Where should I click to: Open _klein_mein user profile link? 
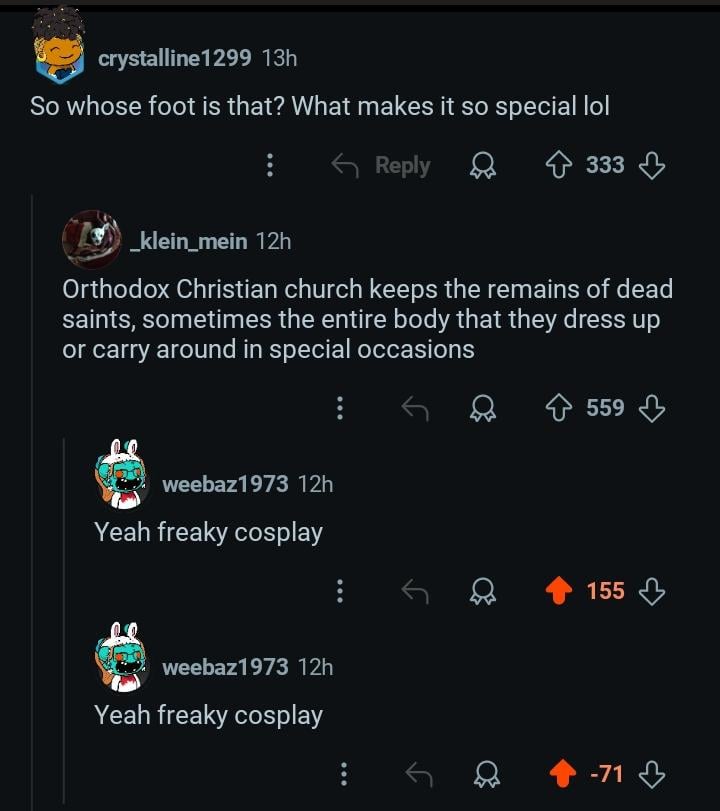coord(191,241)
